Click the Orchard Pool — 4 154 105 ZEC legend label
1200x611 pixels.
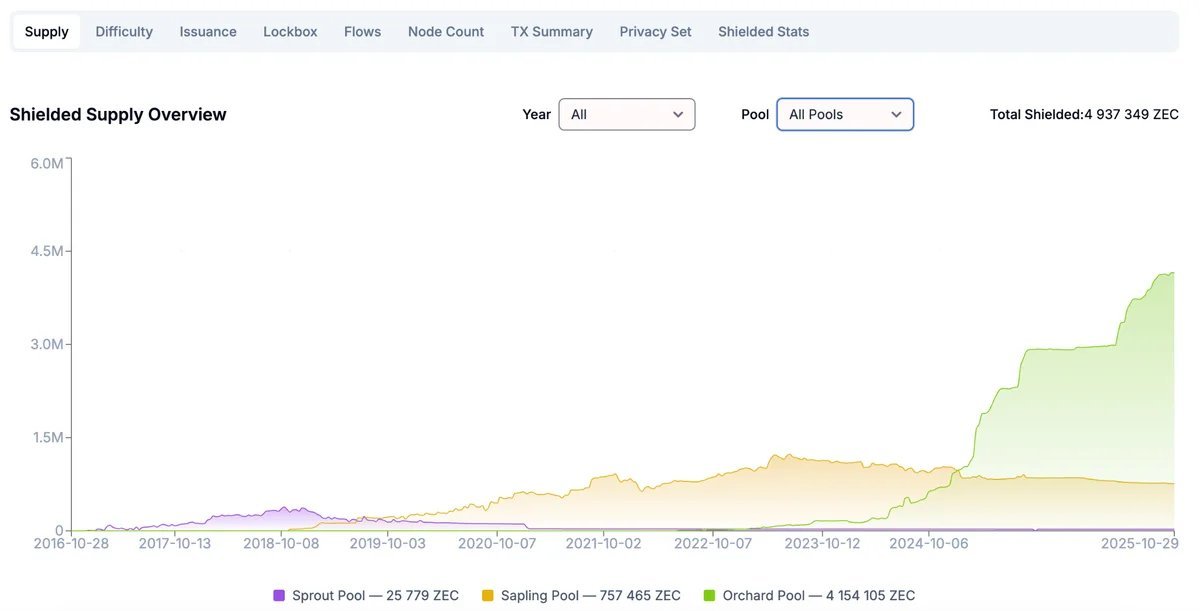pos(819,596)
